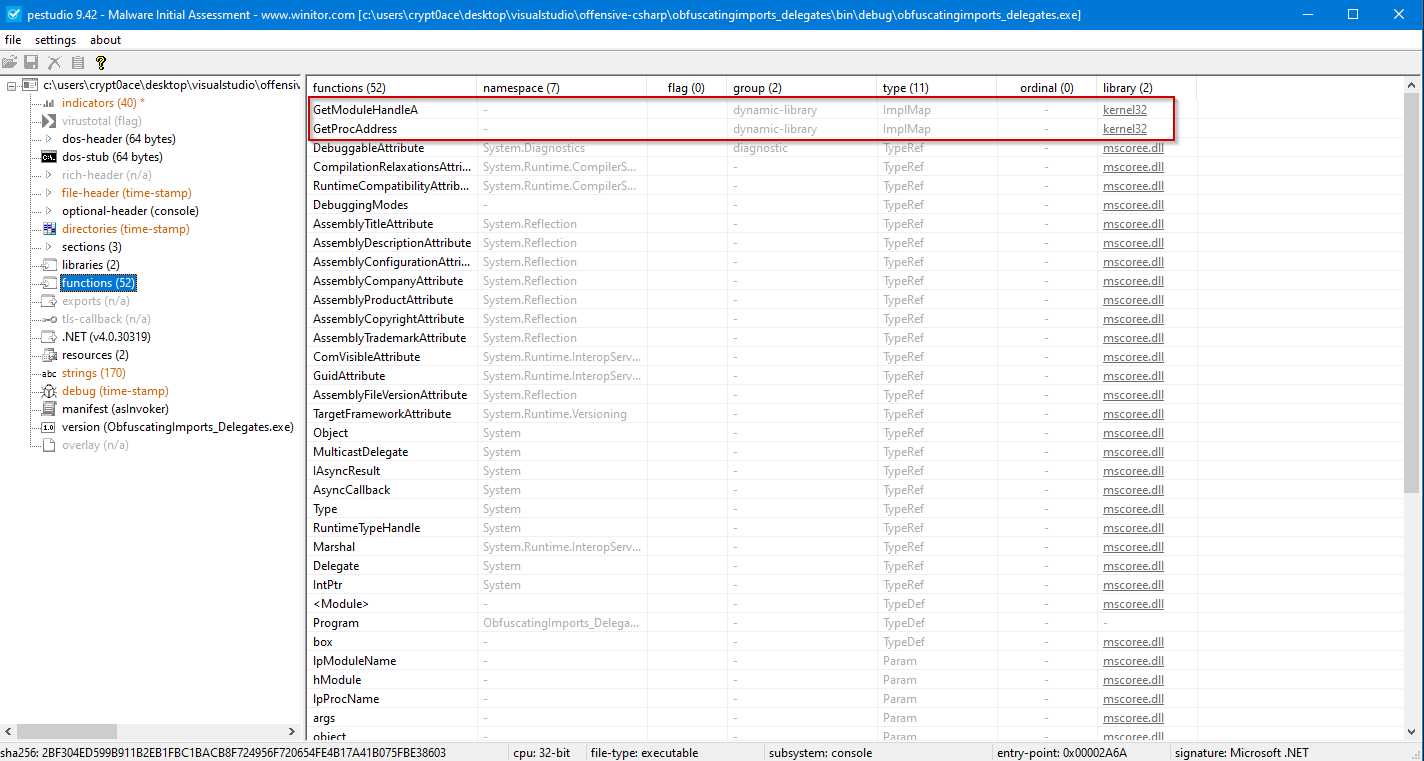Expand the sections (3) tree node
The width and height of the screenshot is (1424, 761).
pos(49,247)
